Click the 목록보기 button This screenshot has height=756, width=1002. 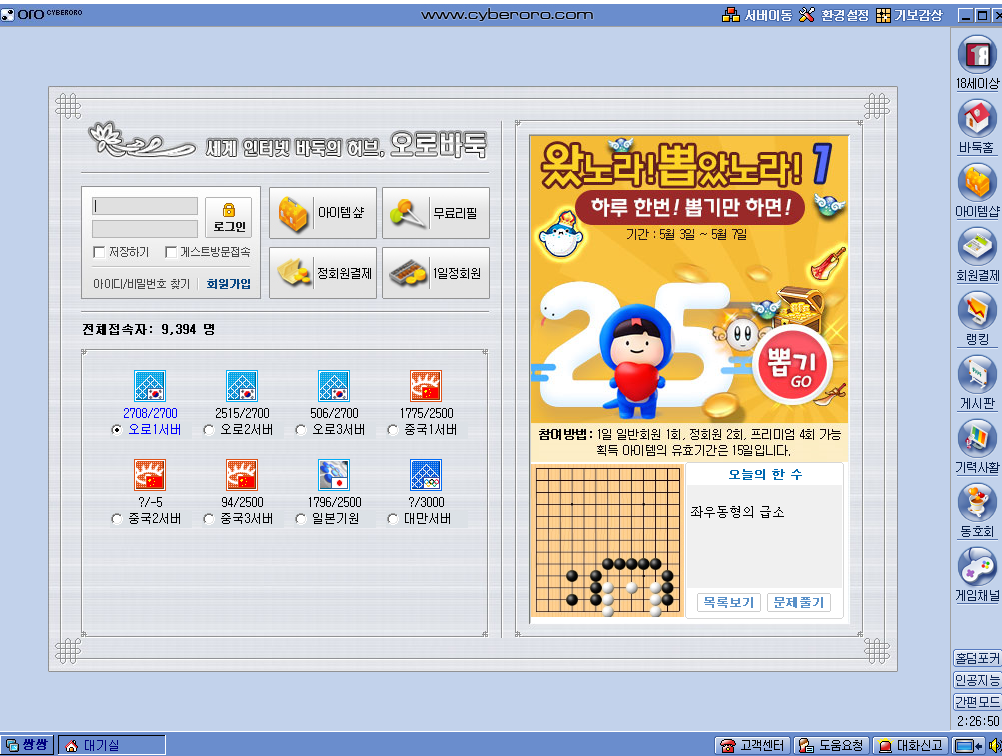pyautogui.click(x=728, y=602)
